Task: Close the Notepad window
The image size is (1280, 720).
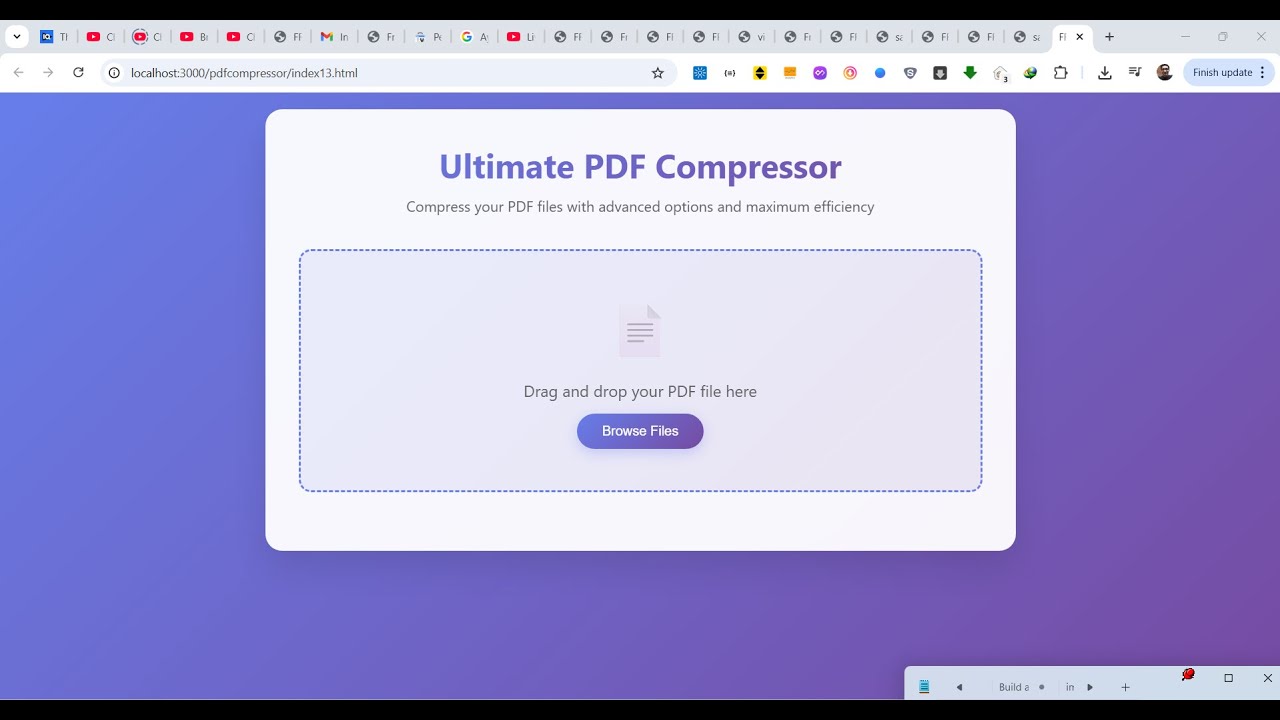Action: [x=1267, y=678]
